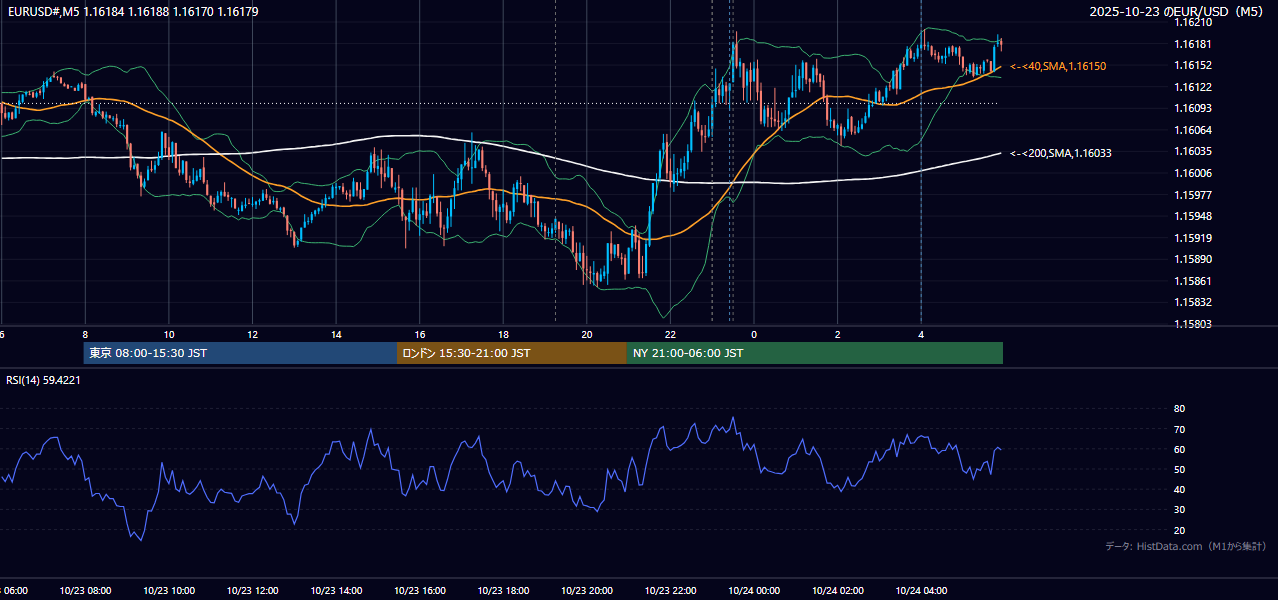Click hour 16 on the price chart's time axis
Viewport: 1278px width, 600px height.
420,334
